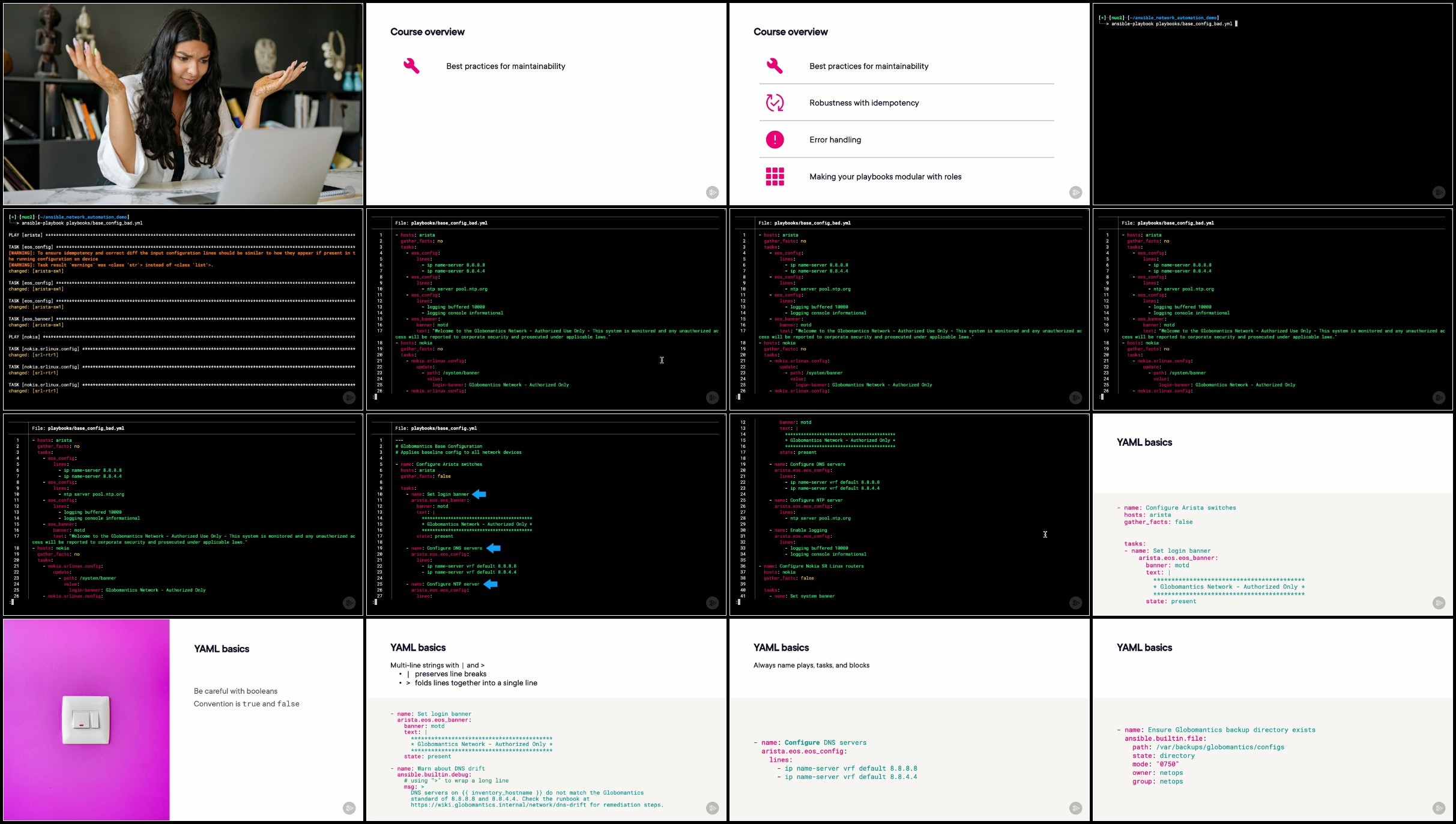Click the 'ansible.builtin.debug:' line

pos(434,774)
